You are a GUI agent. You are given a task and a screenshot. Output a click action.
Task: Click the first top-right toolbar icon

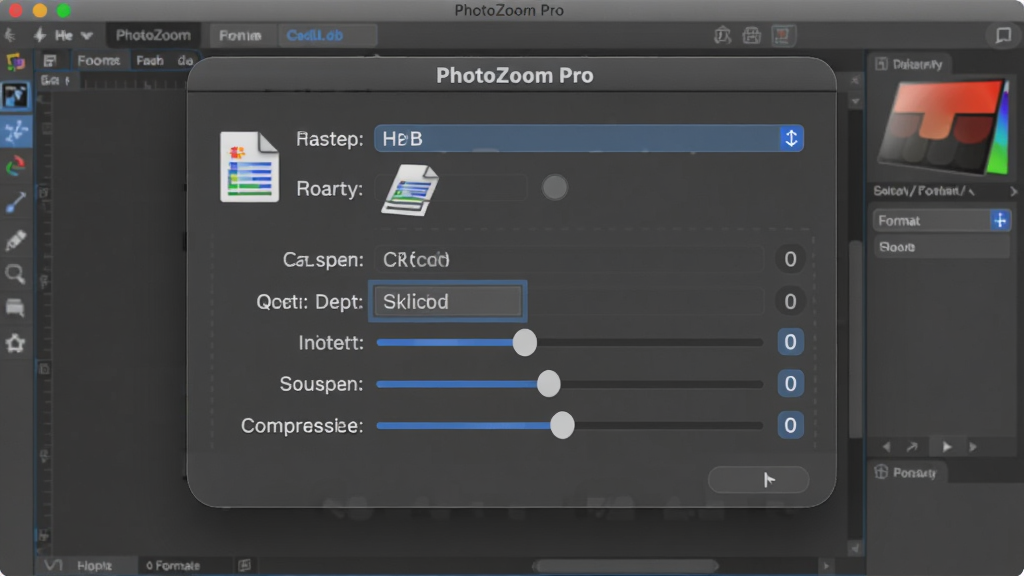click(x=722, y=35)
